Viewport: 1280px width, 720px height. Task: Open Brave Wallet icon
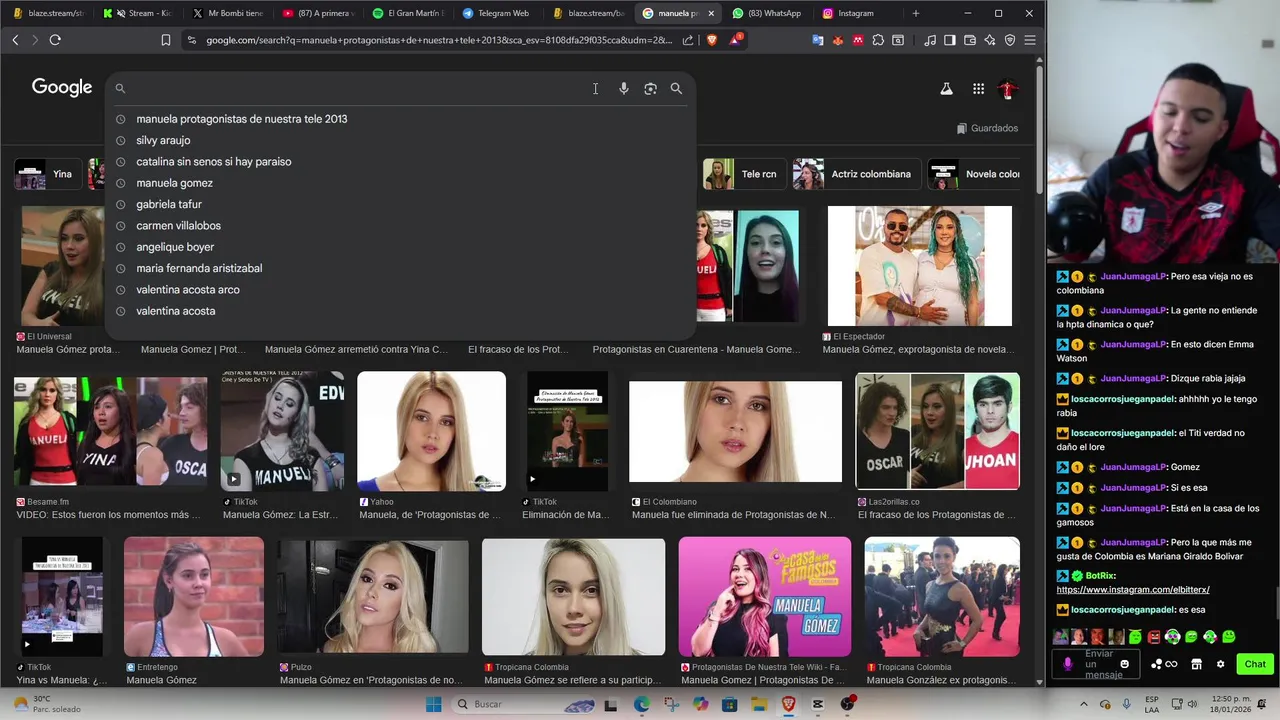970,40
